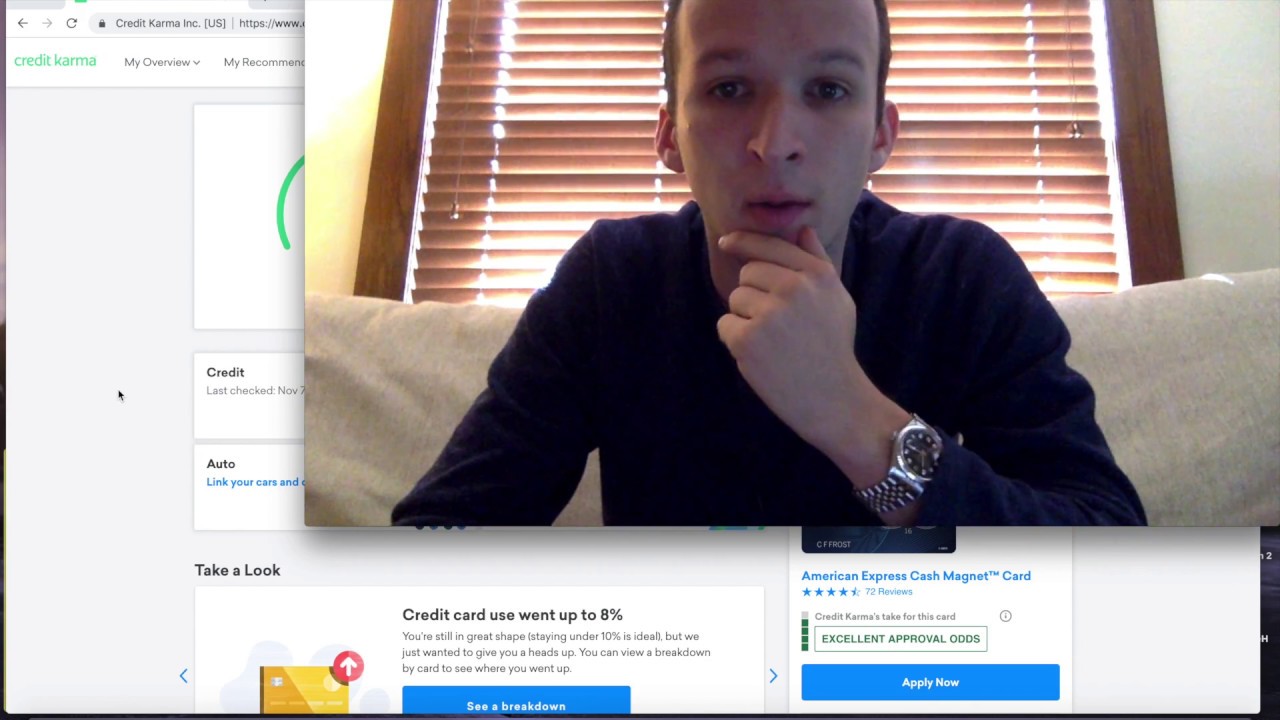
Task: Open the Credit Karma logo home
Action: point(55,61)
